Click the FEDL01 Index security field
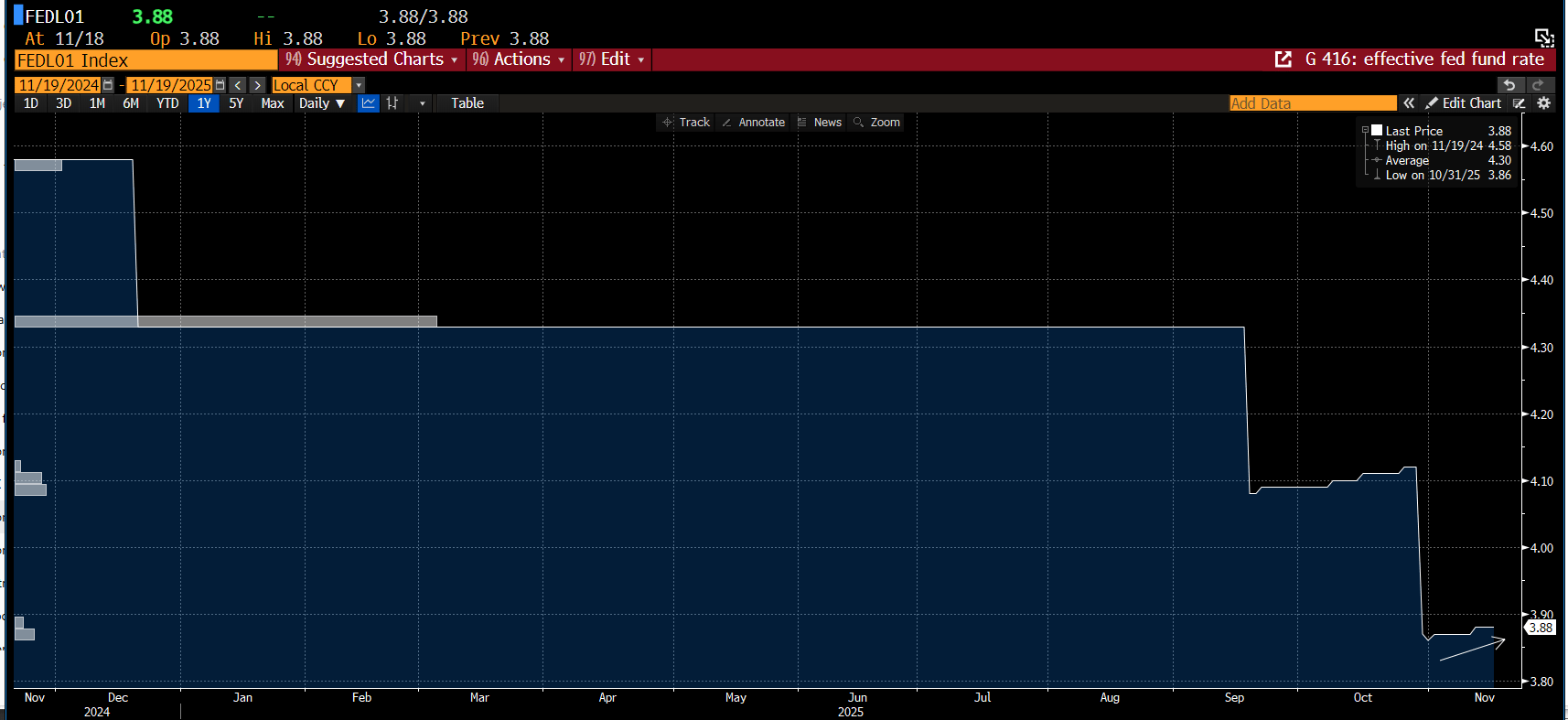 (x=146, y=60)
